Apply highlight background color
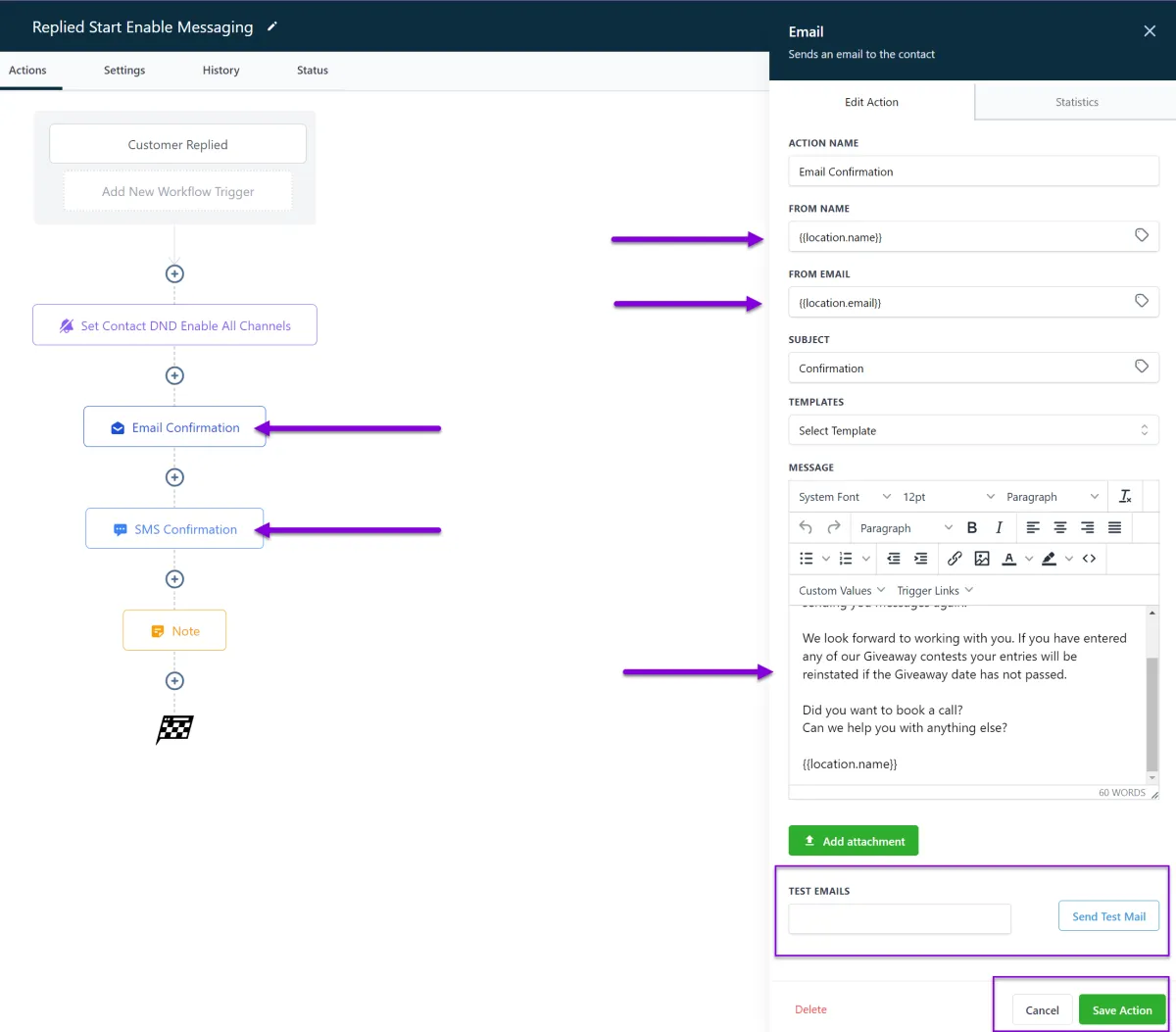The width and height of the screenshot is (1176, 1032). click(x=1050, y=559)
